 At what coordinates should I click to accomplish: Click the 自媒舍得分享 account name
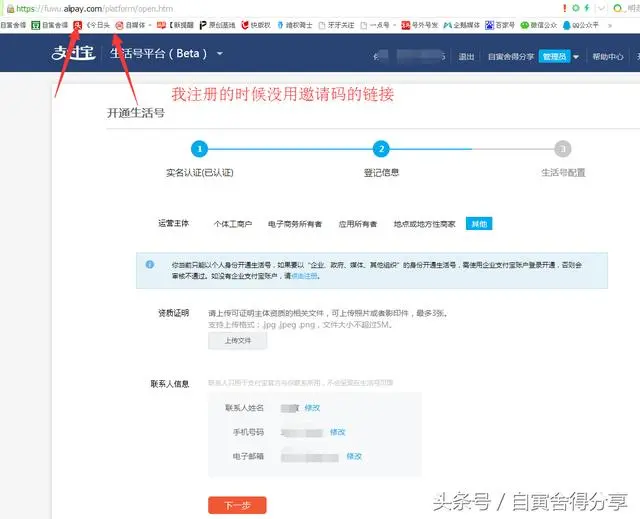coord(511,57)
